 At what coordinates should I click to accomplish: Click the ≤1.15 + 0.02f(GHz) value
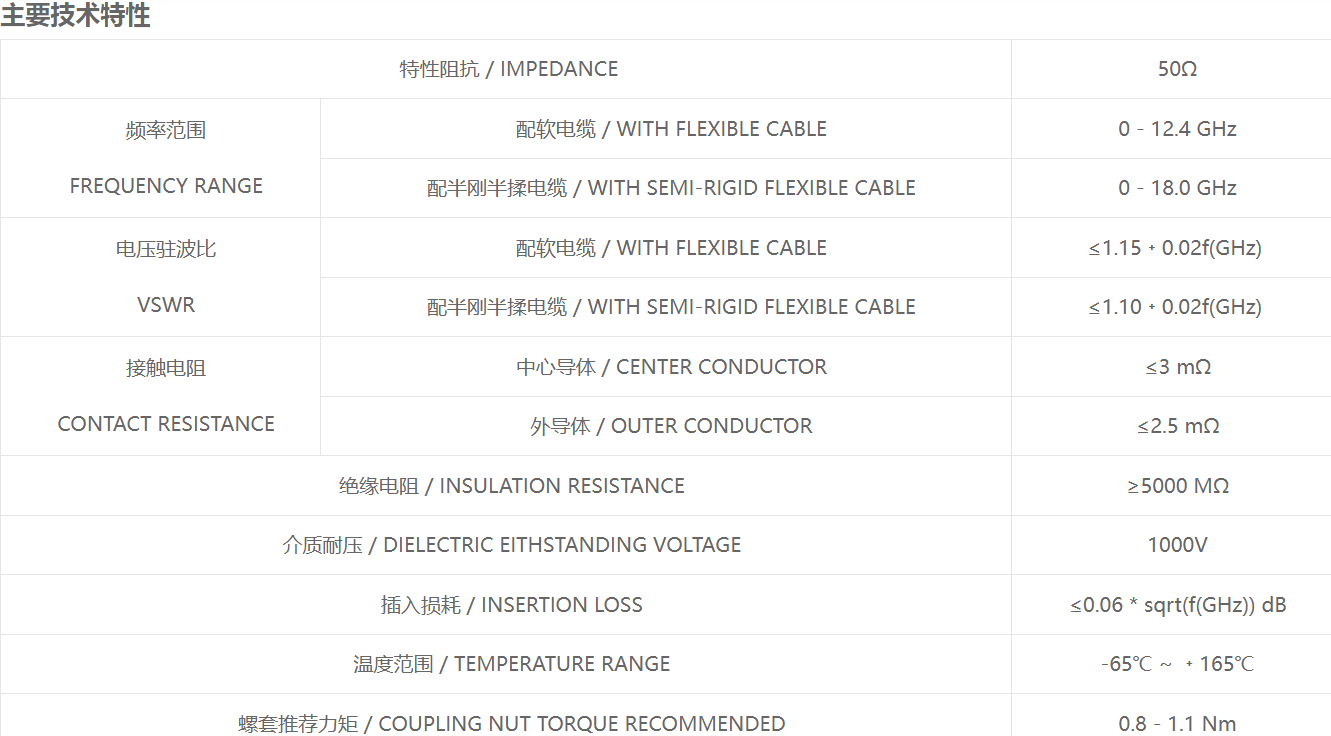click(x=1175, y=248)
